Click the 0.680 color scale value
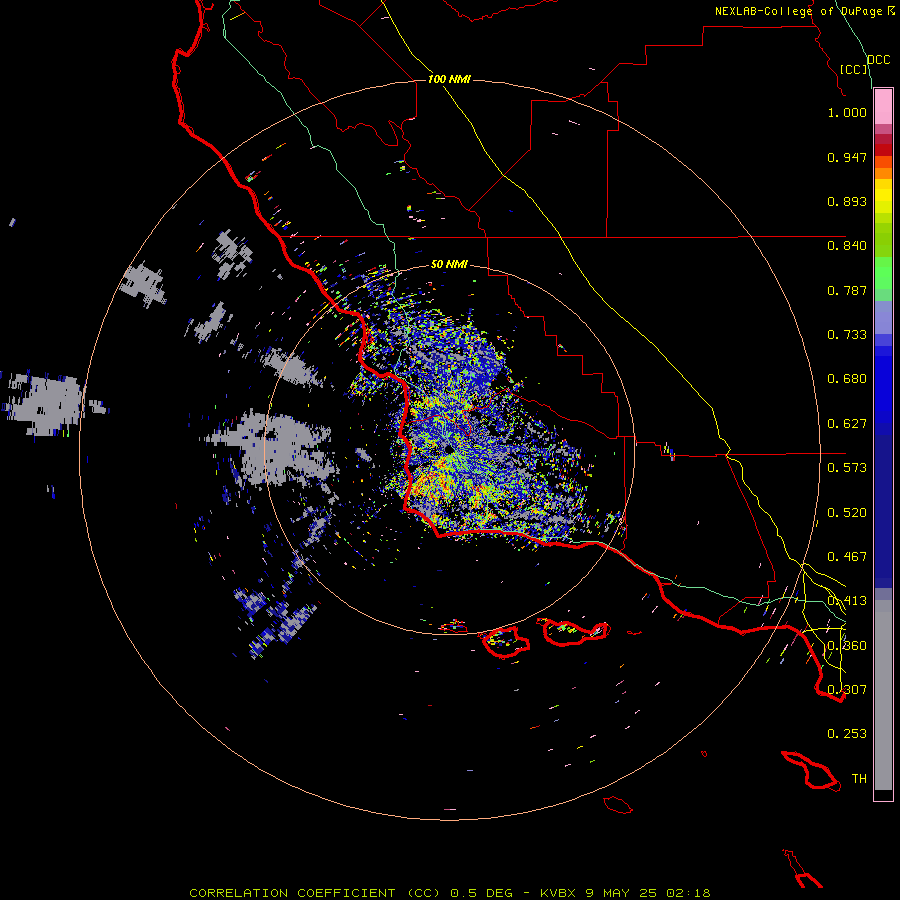 pos(847,379)
